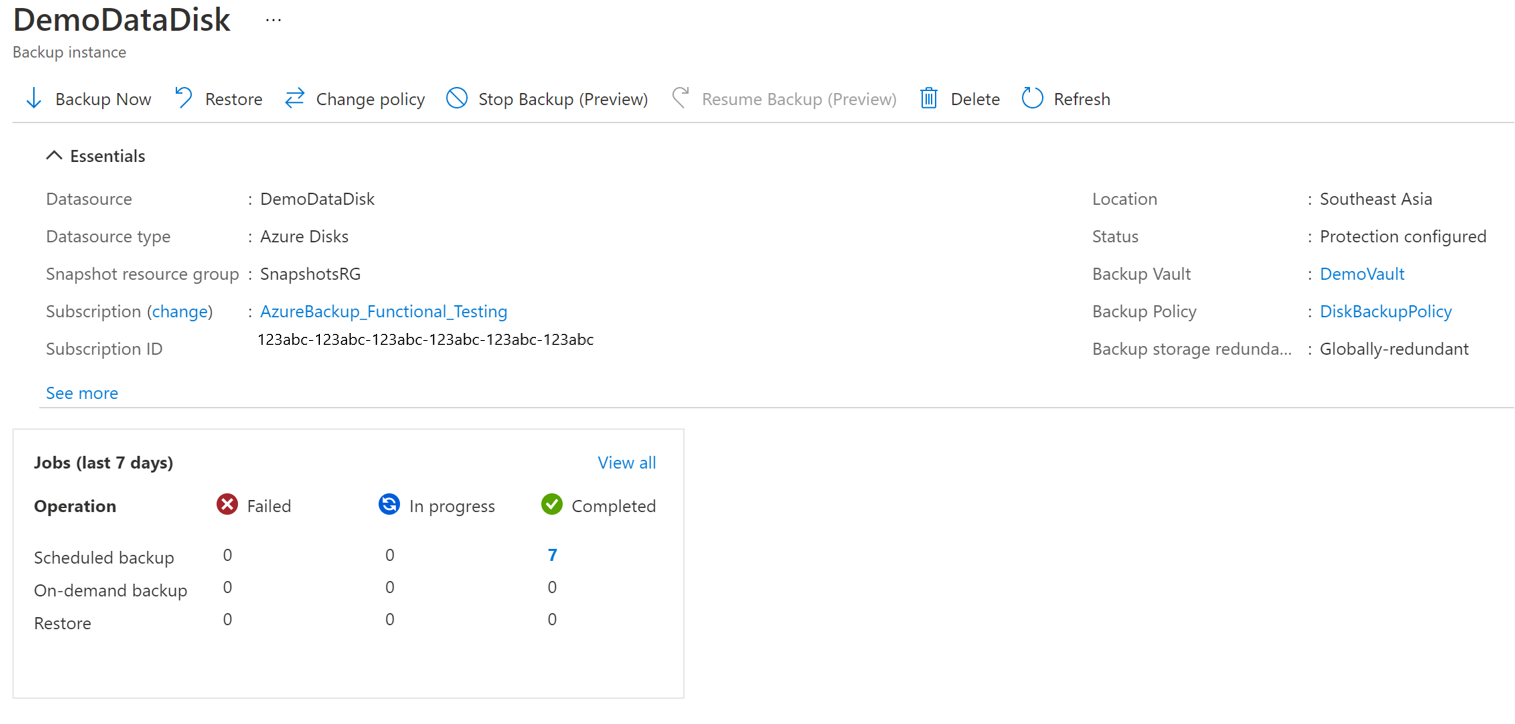Open the AzureBackup_Functional_Testing subscription
Viewport: 1515px width, 724px height.
pos(383,311)
